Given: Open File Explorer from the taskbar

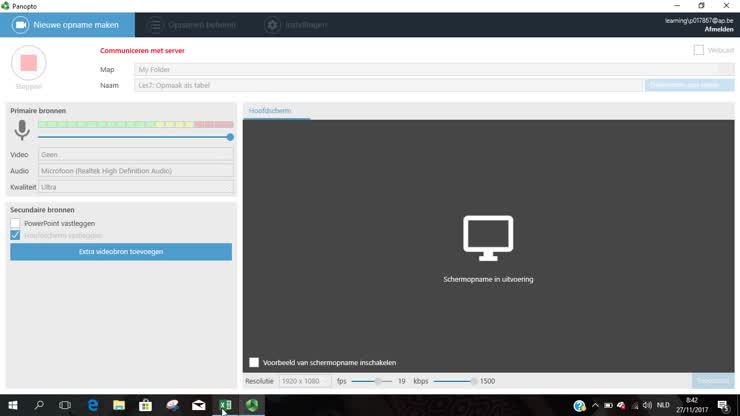Looking at the screenshot, I should [x=119, y=405].
